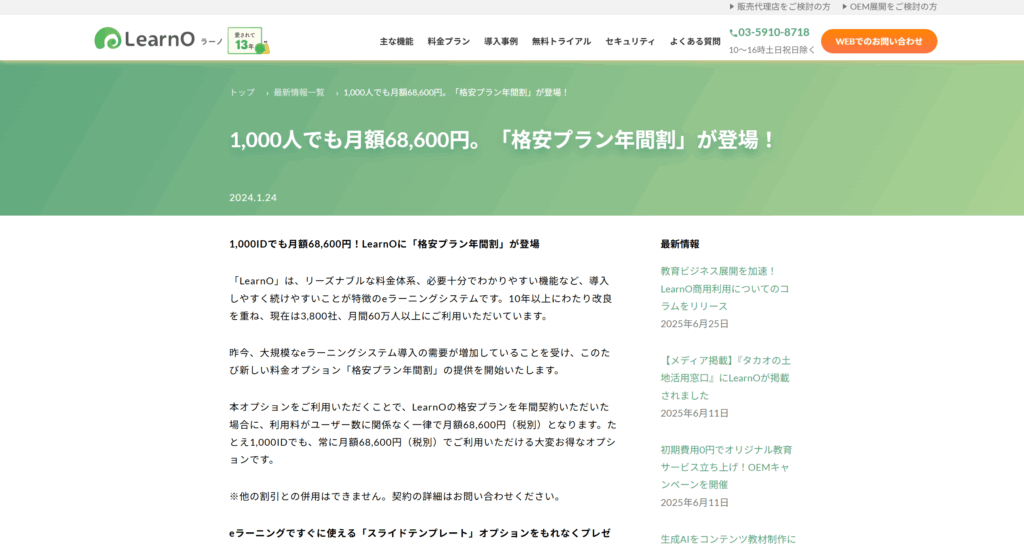Click the date 2025年6月25日

click(x=694, y=324)
